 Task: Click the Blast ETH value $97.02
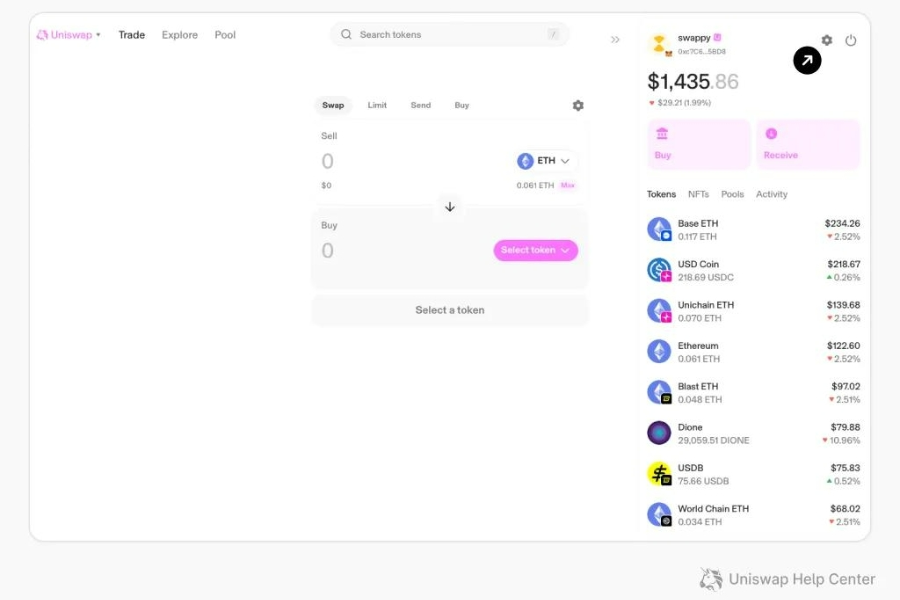845,386
